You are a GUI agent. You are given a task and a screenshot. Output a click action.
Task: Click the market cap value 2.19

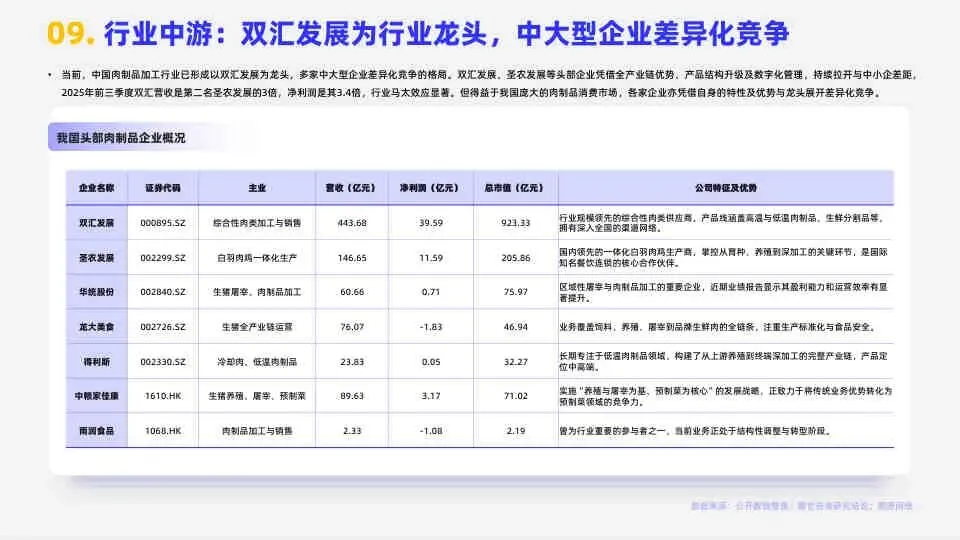click(x=516, y=431)
